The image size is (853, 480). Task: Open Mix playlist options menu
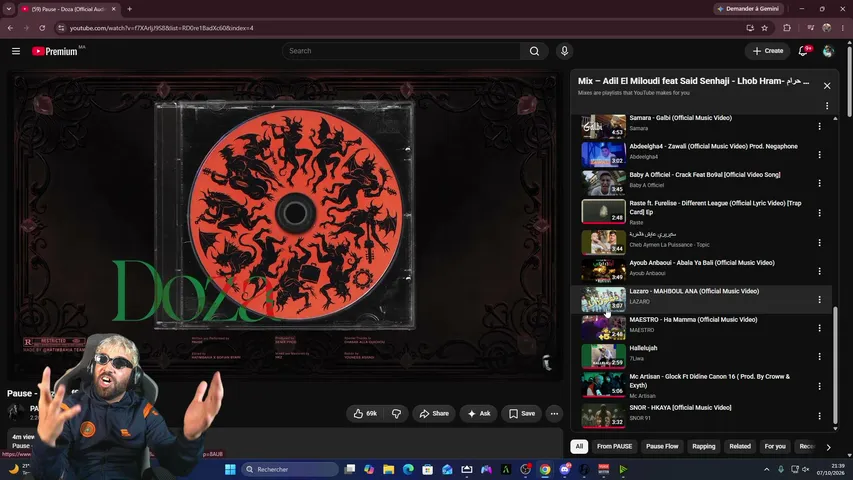coord(827,106)
